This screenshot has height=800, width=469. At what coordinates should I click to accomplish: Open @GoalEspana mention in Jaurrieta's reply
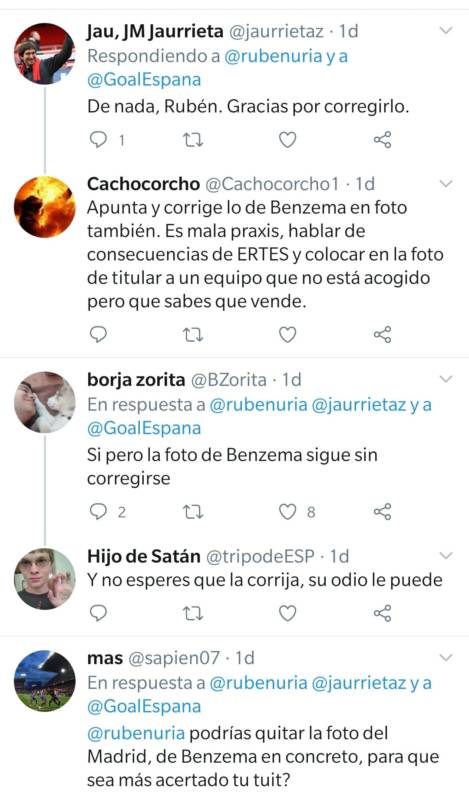point(144,80)
